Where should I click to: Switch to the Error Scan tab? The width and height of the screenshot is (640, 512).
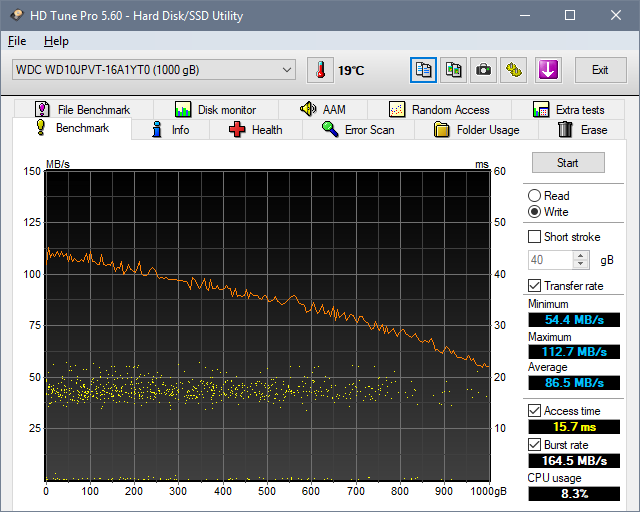click(358, 130)
